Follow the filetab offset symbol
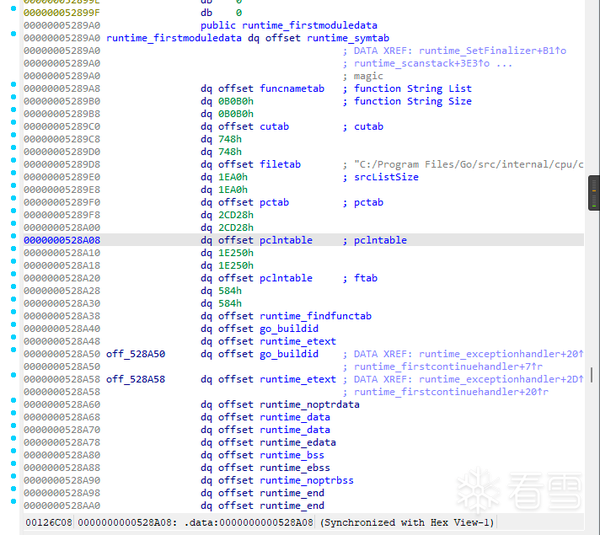The width and height of the screenshot is (600, 535). tap(280, 164)
